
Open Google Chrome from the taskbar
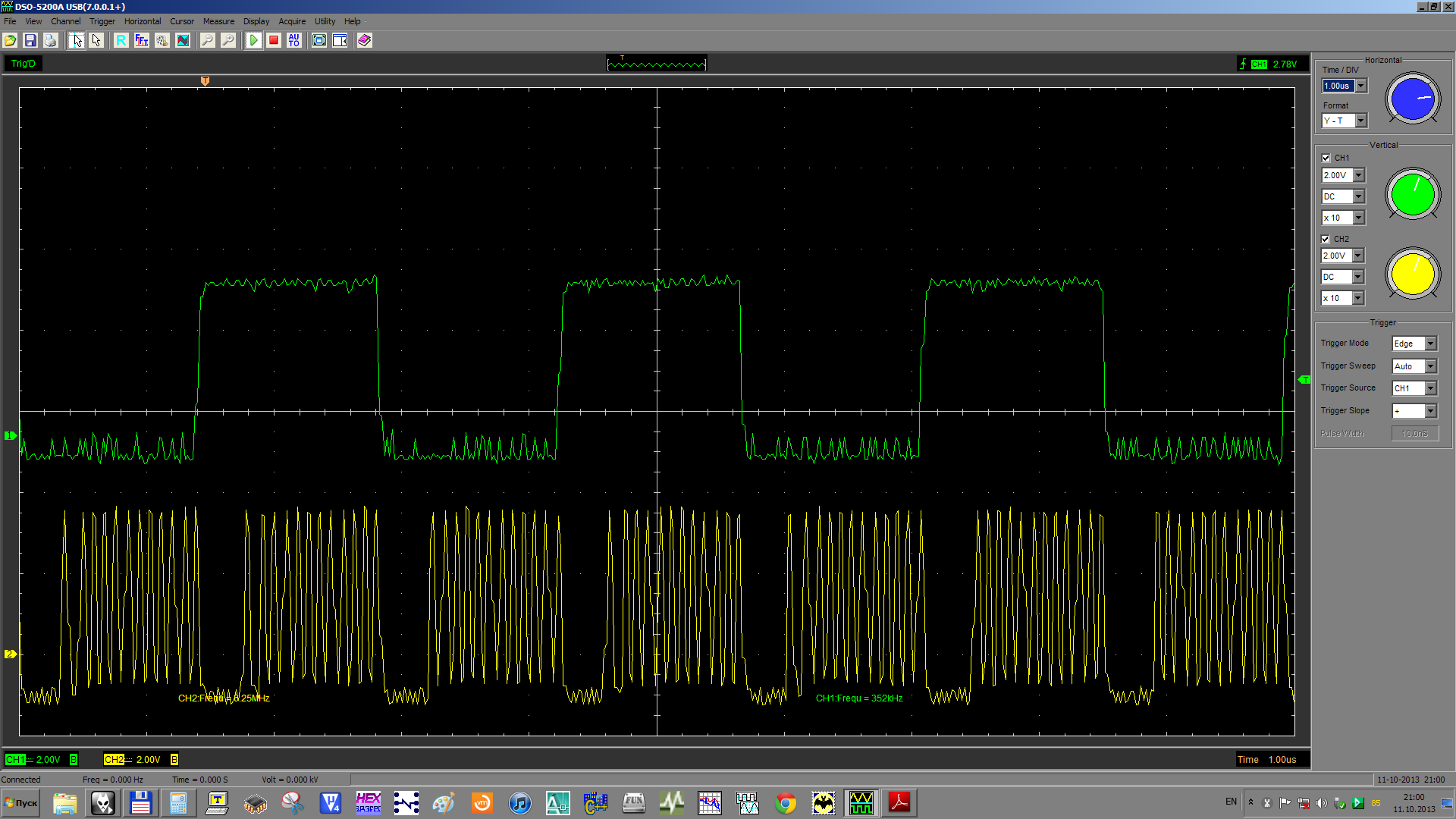[x=786, y=802]
